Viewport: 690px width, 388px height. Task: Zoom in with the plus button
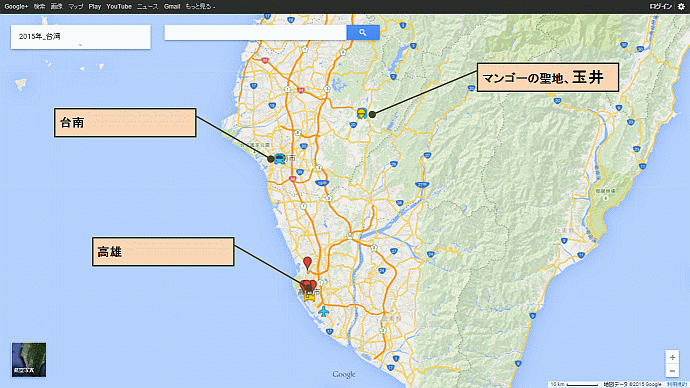[x=672, y=358]
